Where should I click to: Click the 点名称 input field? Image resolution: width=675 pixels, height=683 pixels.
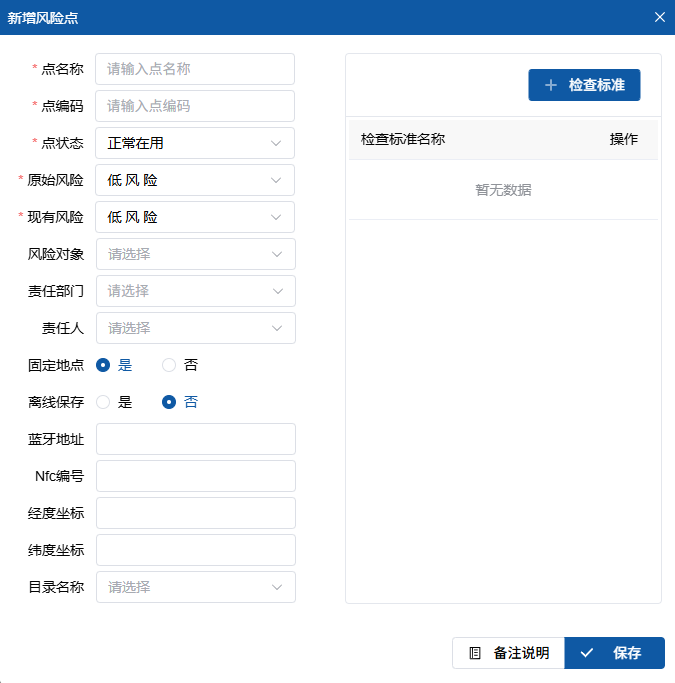pos(195,69)
